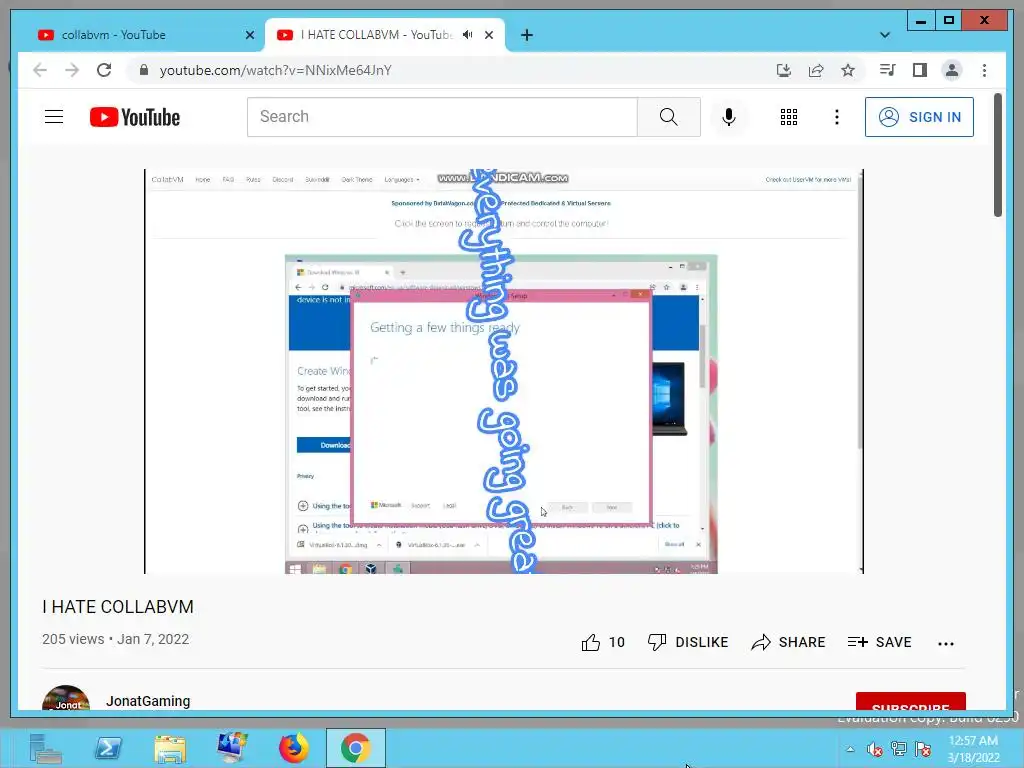The image size is (1024, 768).
Task: Click SAVE to playlist button
Action: (879, 642)
